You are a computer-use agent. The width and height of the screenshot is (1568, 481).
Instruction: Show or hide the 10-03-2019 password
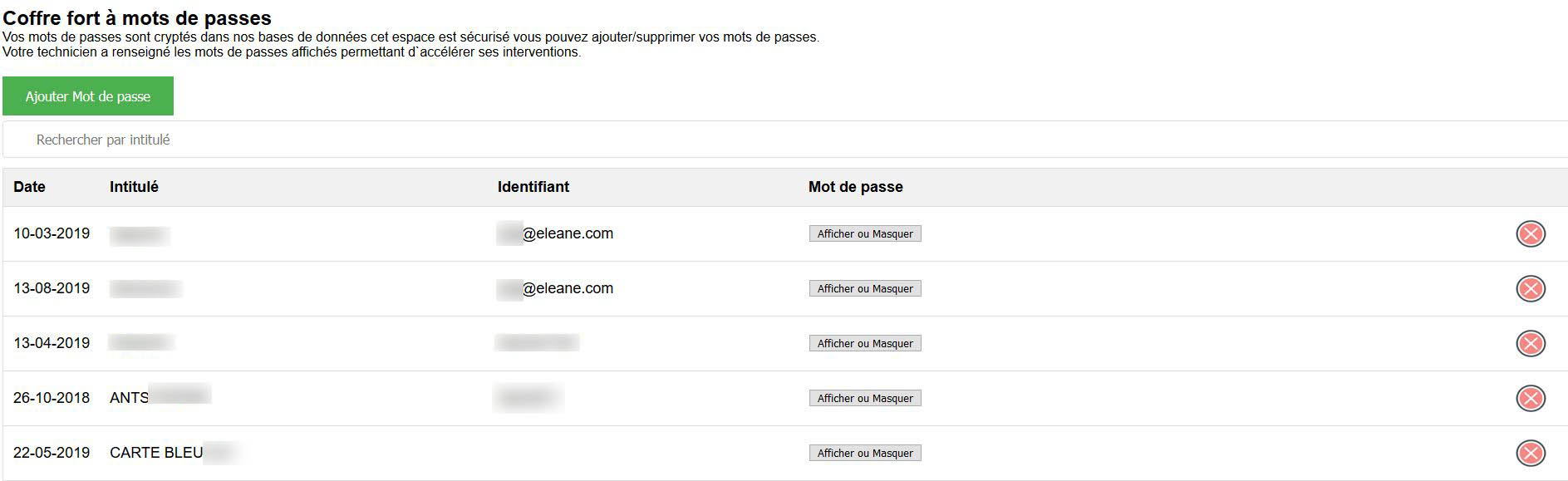pyautogui.click(x=865, y=234)
